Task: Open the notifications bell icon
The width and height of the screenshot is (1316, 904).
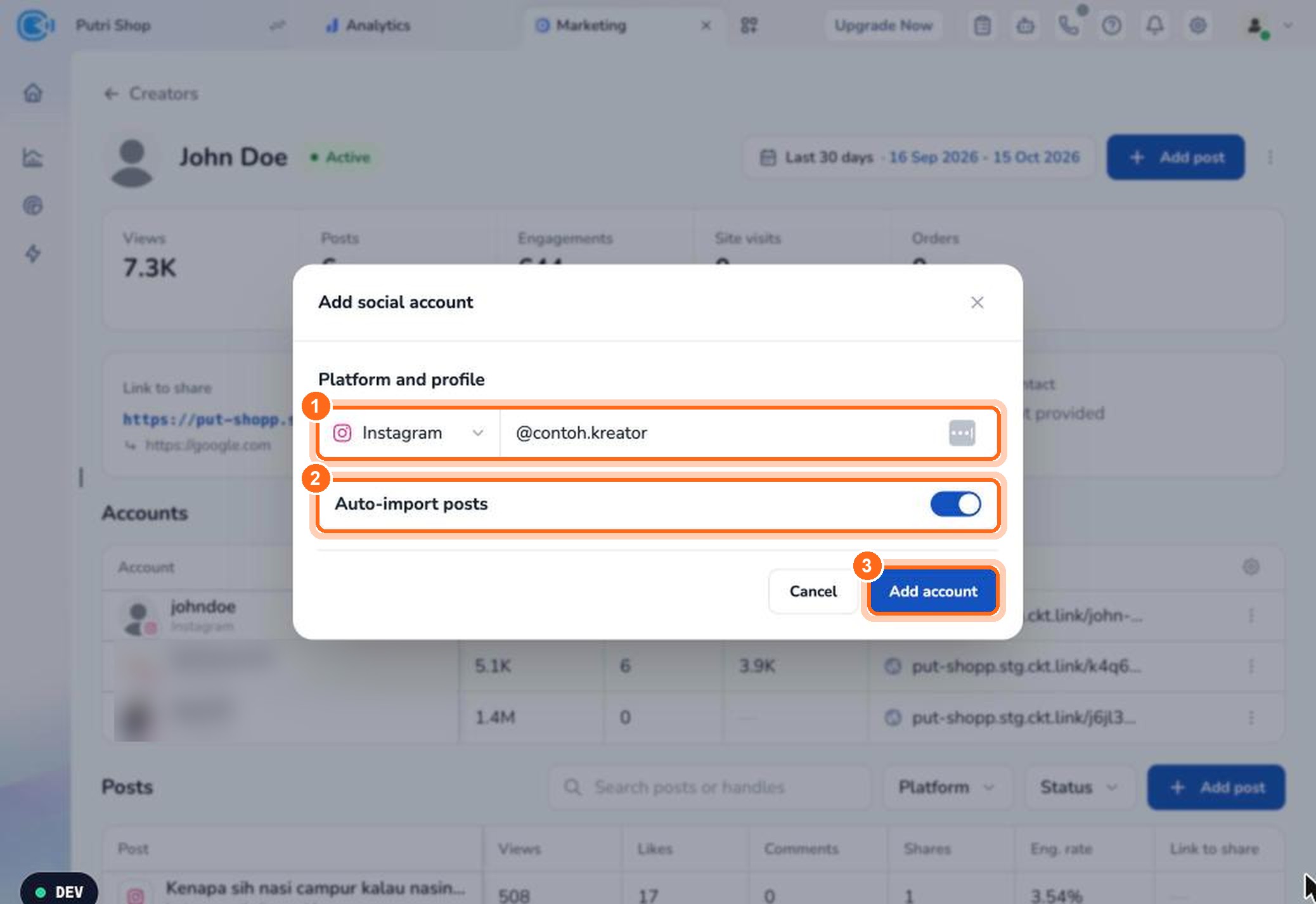Action: click(1154, 25)
